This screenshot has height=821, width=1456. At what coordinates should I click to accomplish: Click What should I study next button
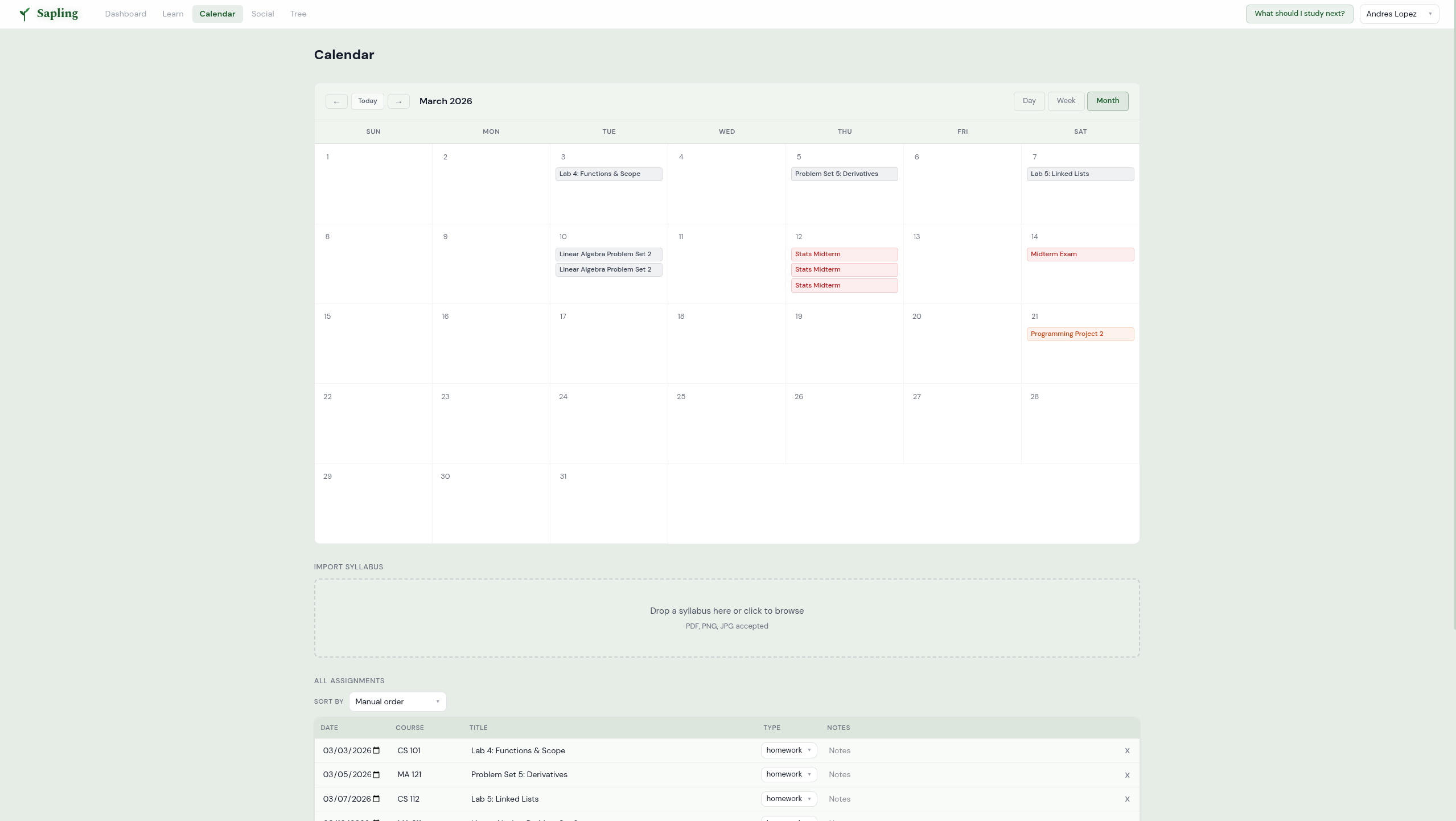click(1299, 14)
